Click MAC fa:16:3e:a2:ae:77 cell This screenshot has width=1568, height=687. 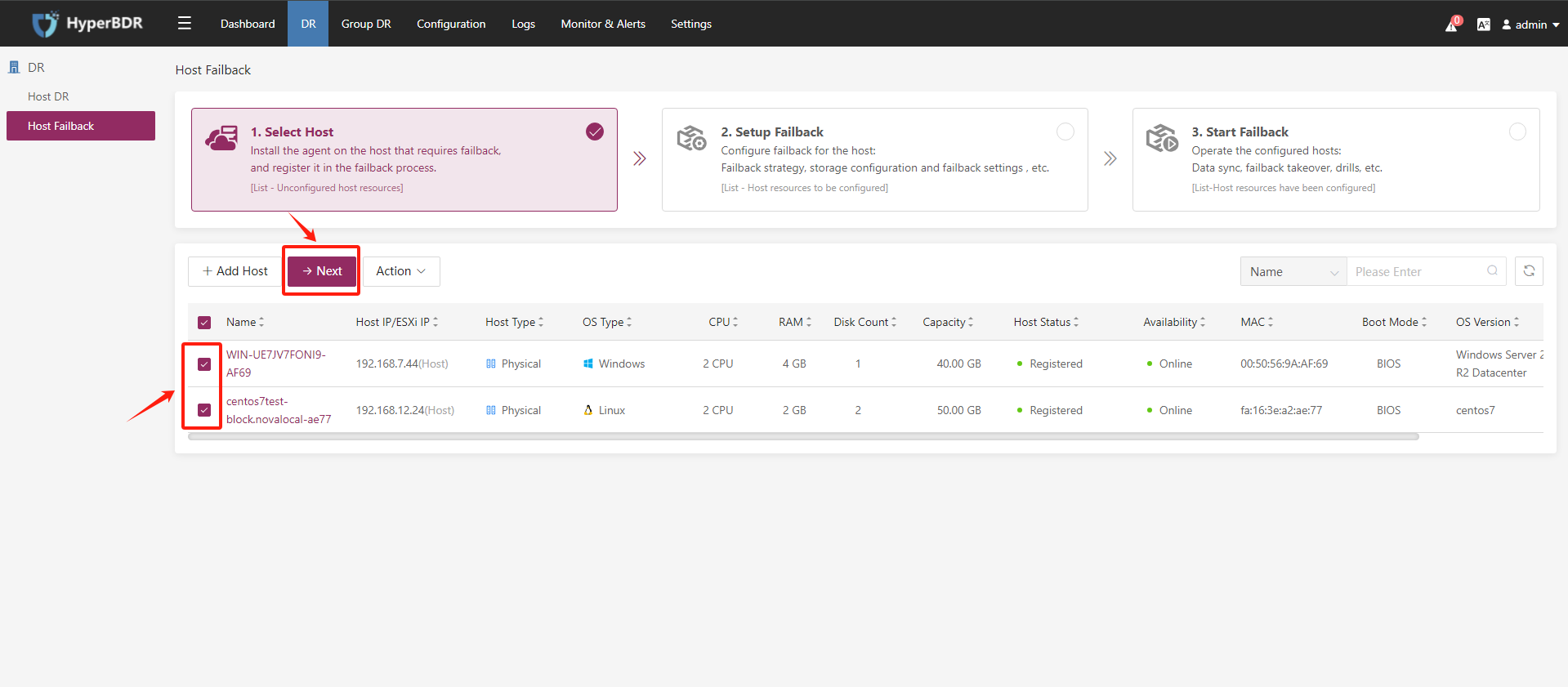(1280, 410)
